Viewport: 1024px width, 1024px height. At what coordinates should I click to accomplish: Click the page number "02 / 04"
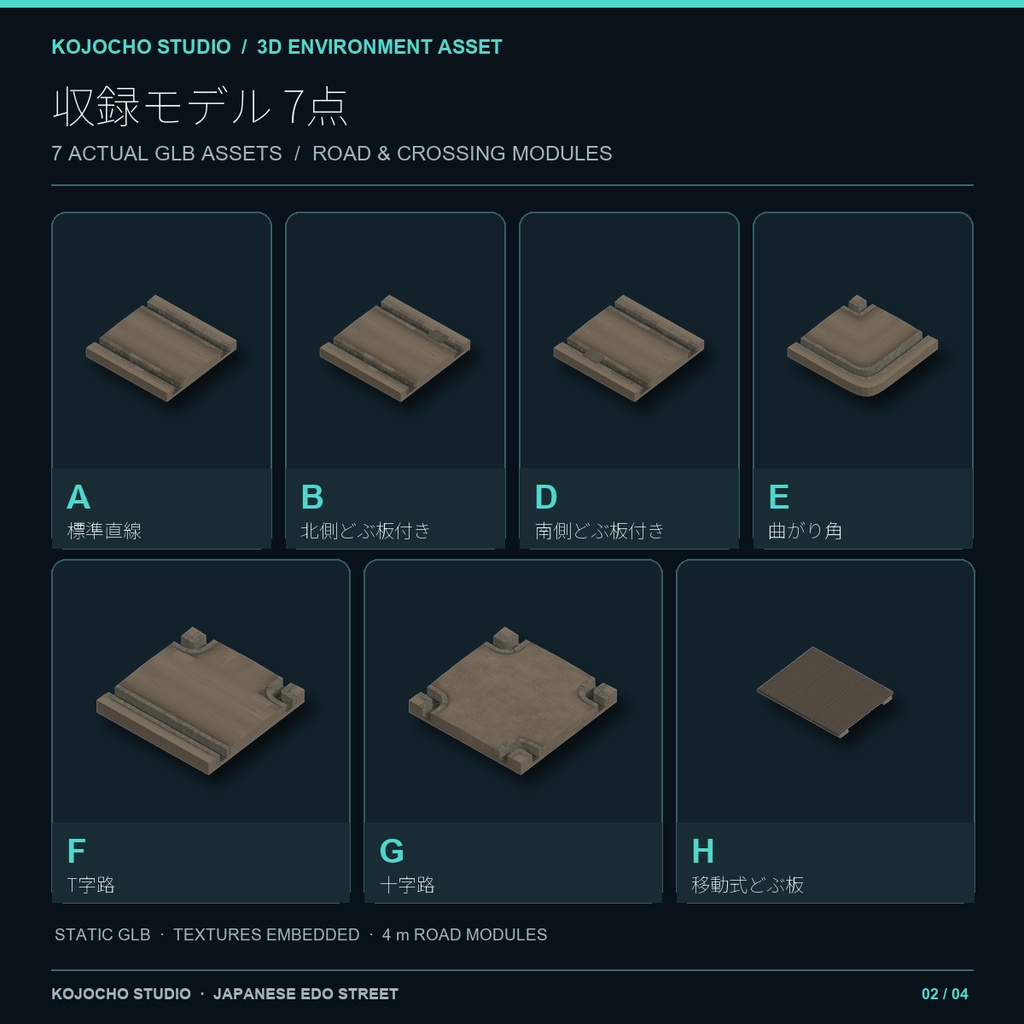pyautogui.click(x=945, y=994)
